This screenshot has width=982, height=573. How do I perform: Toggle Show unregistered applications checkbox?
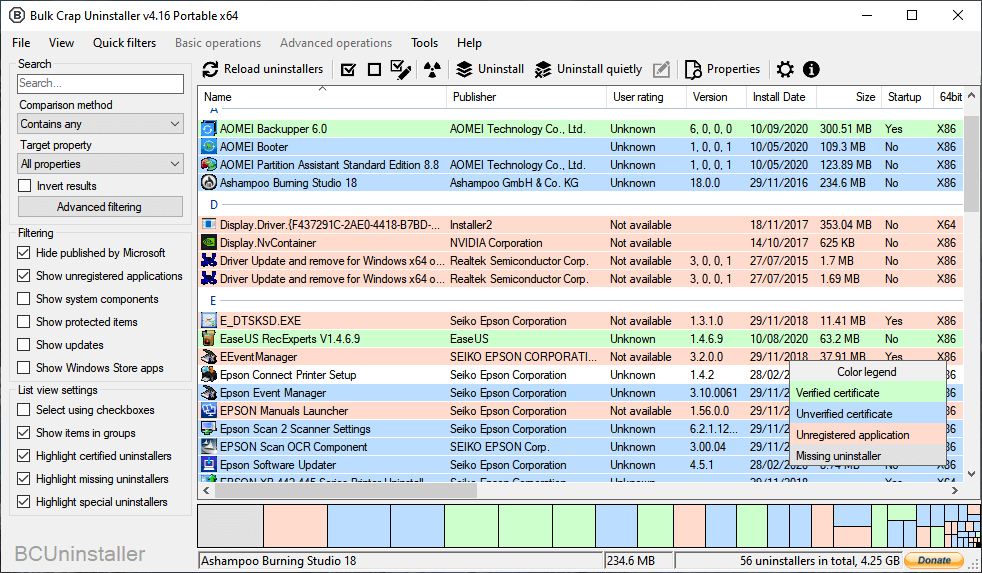tap(24, 276)
